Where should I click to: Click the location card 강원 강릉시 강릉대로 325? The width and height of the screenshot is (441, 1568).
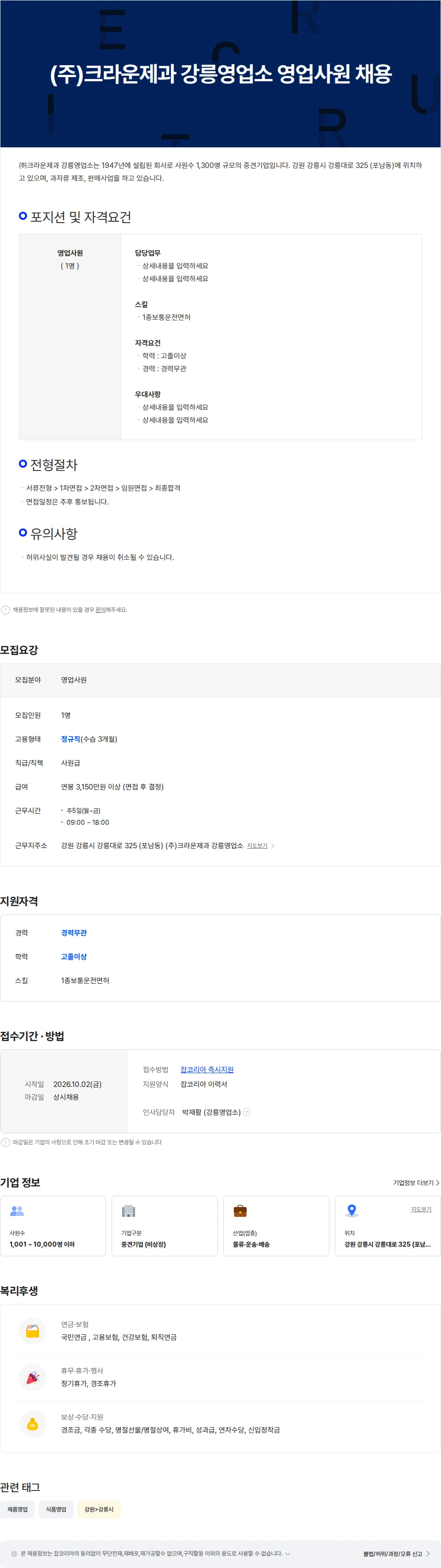pyautogui.click(x=387, y=1225)
